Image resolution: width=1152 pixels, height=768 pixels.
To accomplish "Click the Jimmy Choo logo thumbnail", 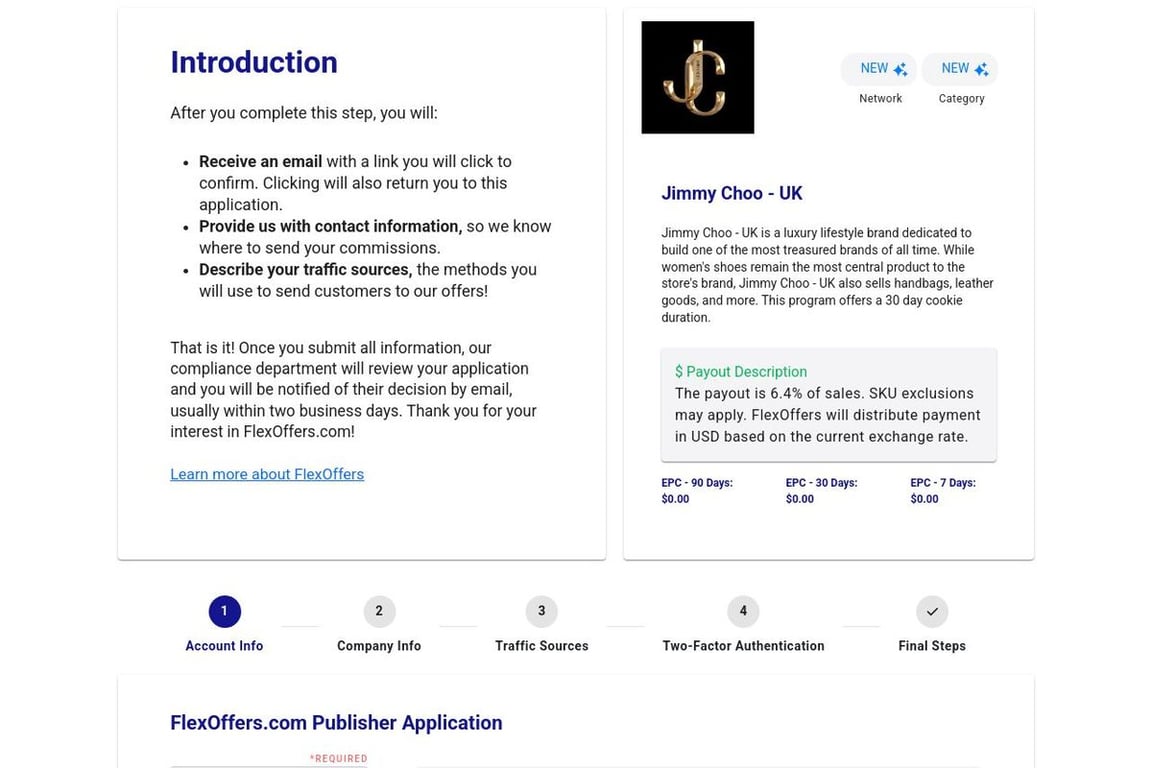I will (x=697, y=77).
